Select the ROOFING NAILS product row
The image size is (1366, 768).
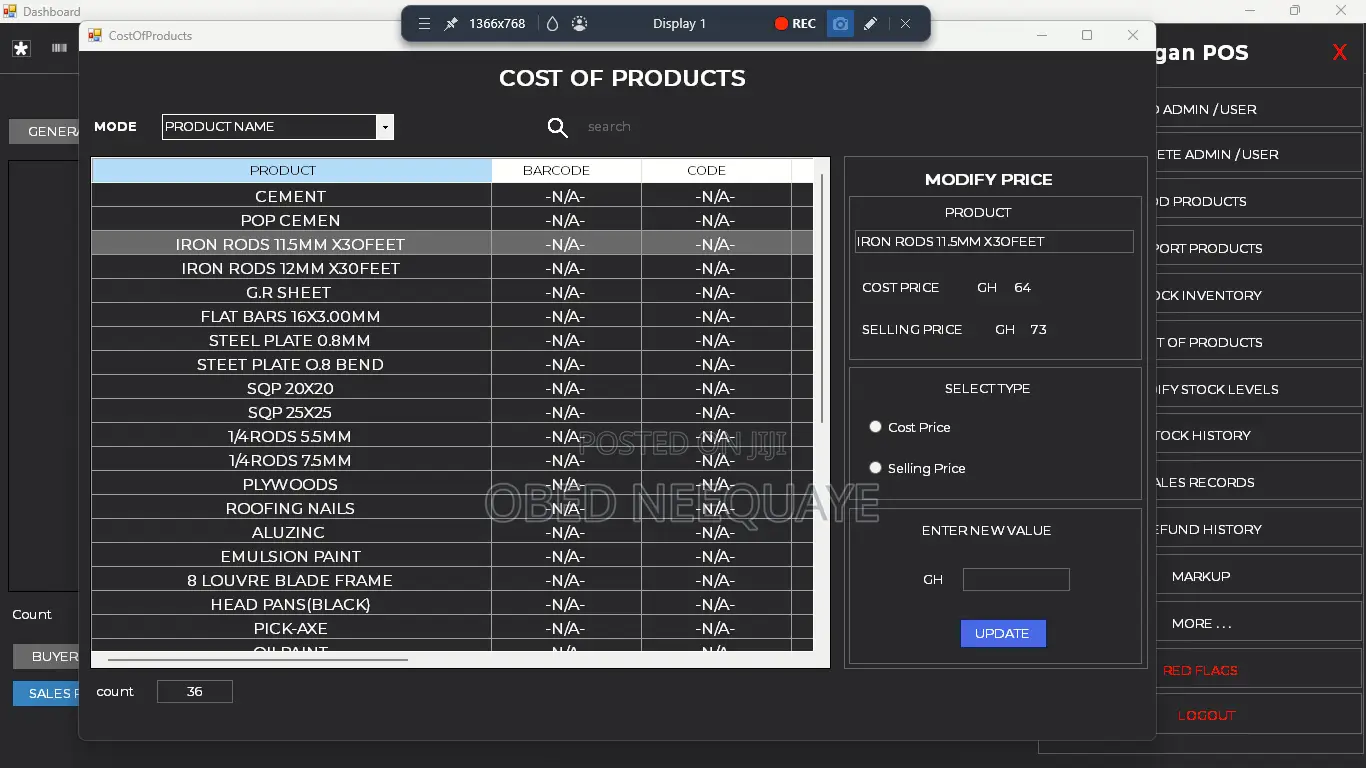point(453,509)
